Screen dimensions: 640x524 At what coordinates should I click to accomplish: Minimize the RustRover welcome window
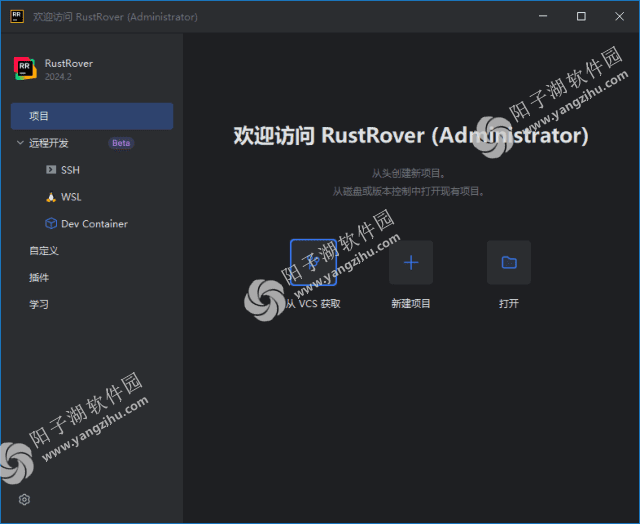543,16
